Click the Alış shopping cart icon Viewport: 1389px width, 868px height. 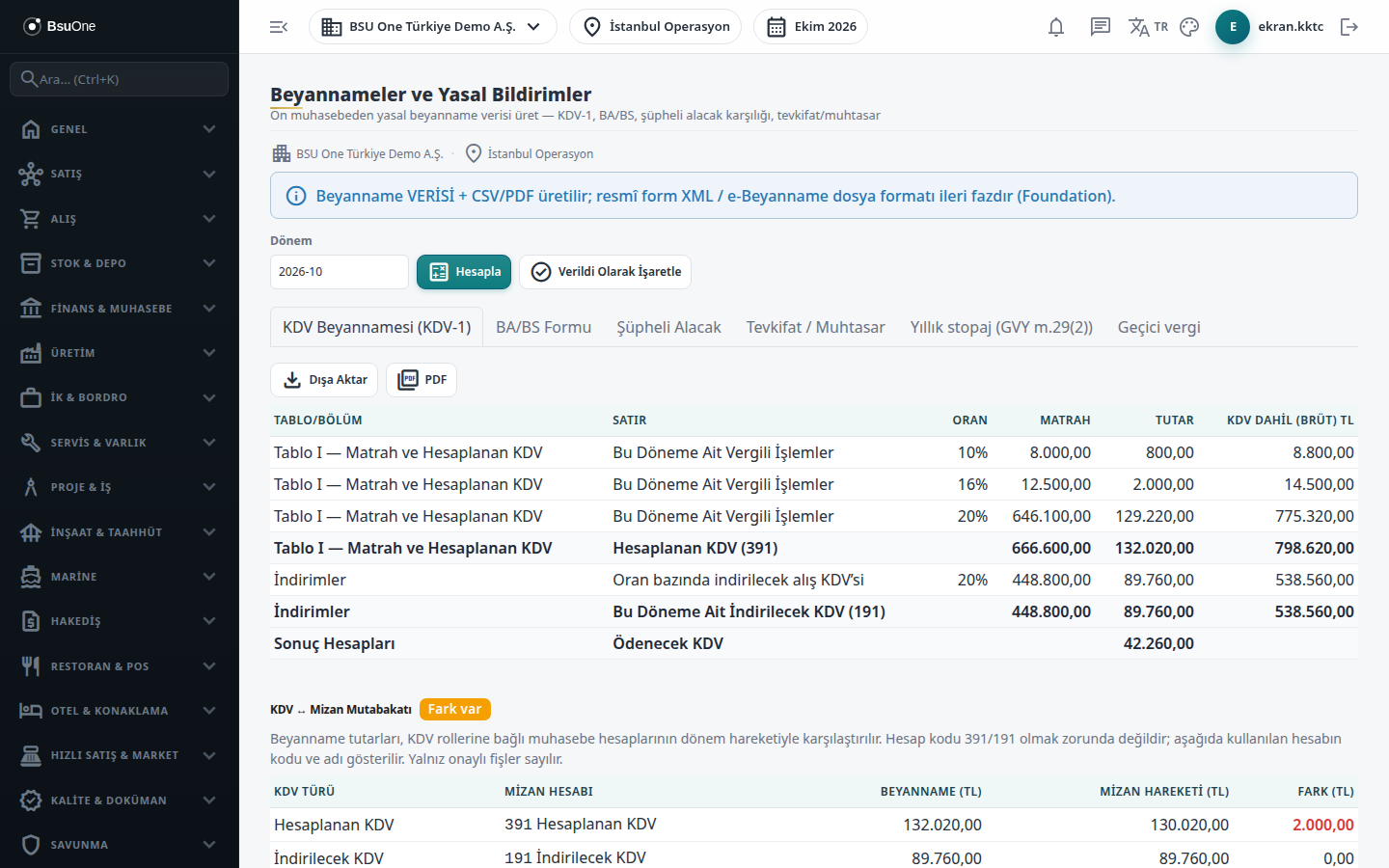tap(31, 219)
